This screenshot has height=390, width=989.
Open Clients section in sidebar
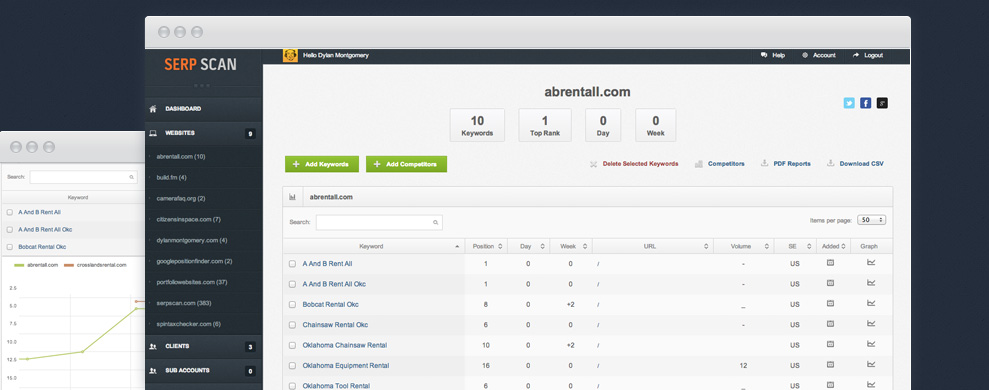pyautogui.click(x=204, y=347)
